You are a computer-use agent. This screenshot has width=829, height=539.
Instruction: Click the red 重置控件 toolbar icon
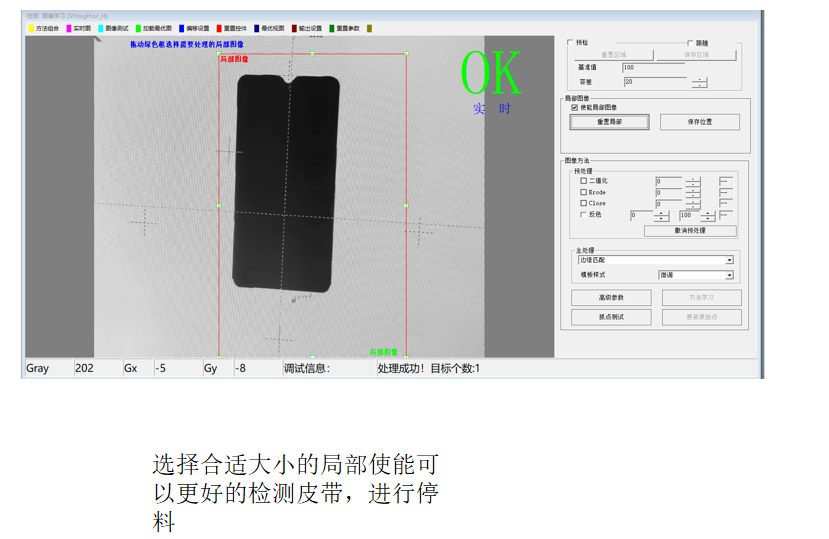219,28
